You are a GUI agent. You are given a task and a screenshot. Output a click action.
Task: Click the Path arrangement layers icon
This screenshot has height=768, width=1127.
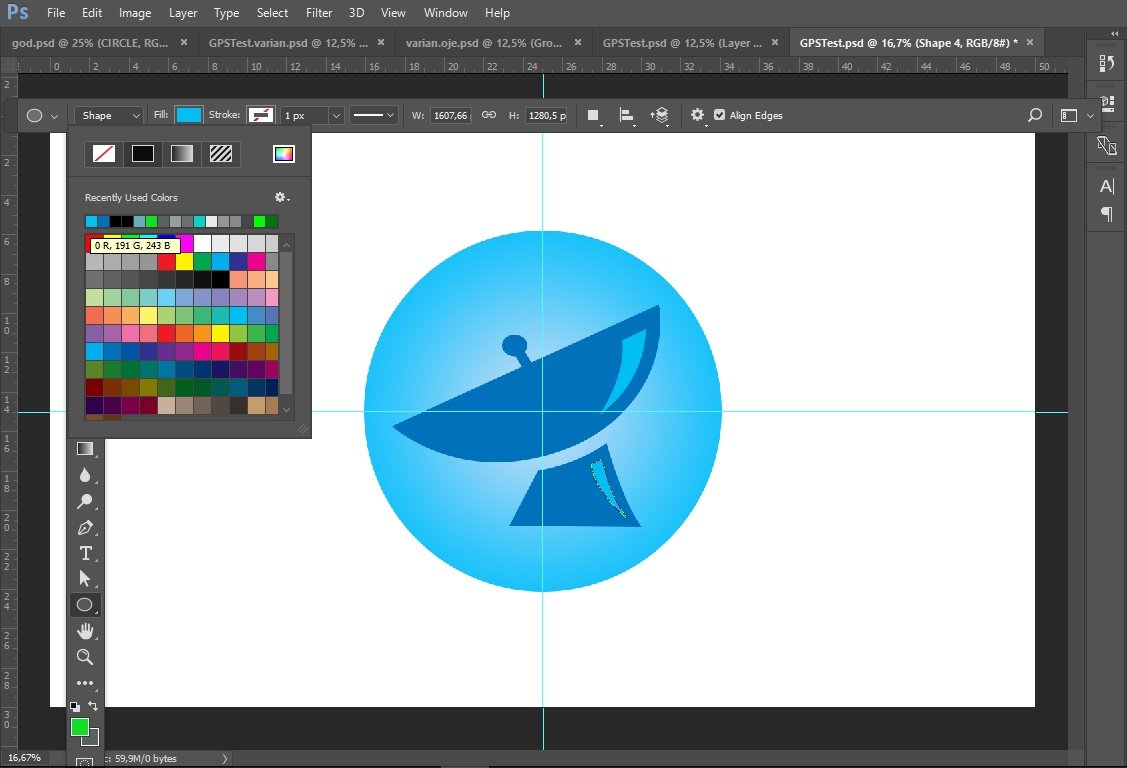point(660,115)
